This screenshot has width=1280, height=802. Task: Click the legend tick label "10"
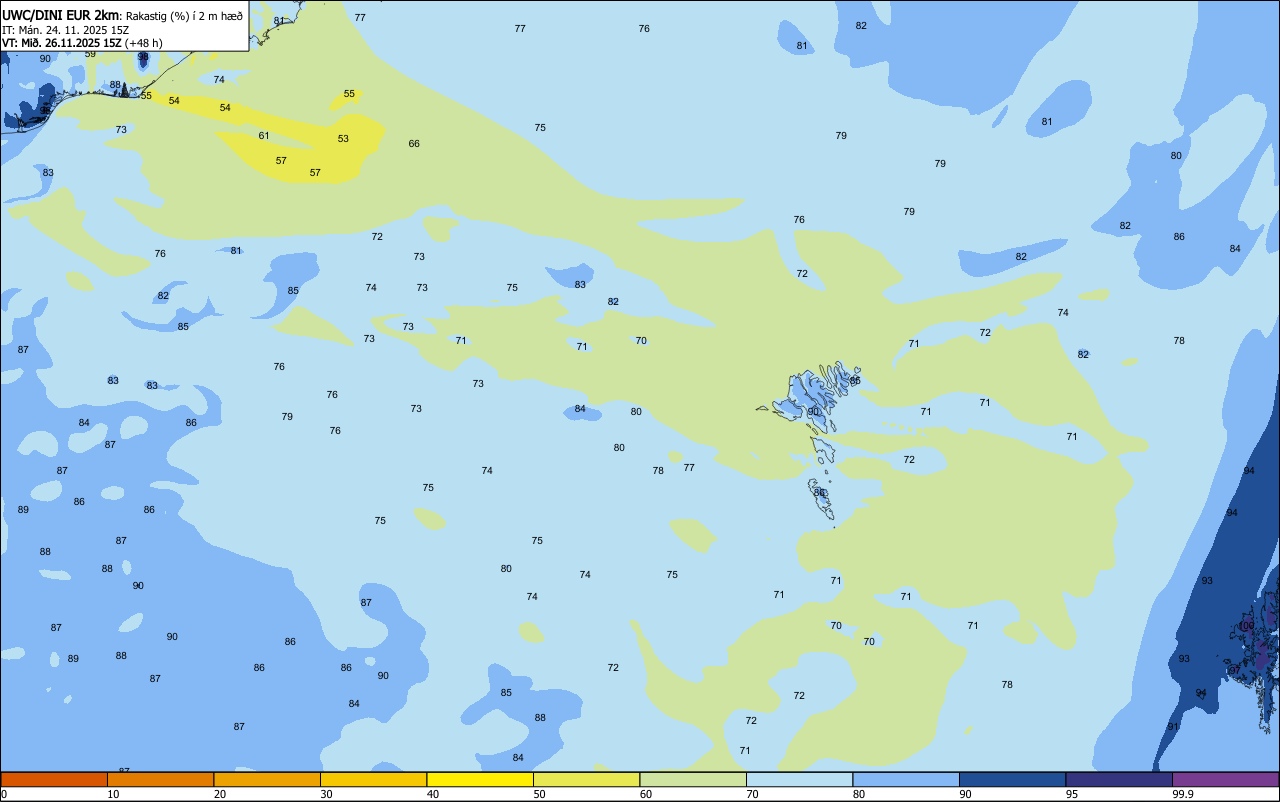[x=114, y=794]
